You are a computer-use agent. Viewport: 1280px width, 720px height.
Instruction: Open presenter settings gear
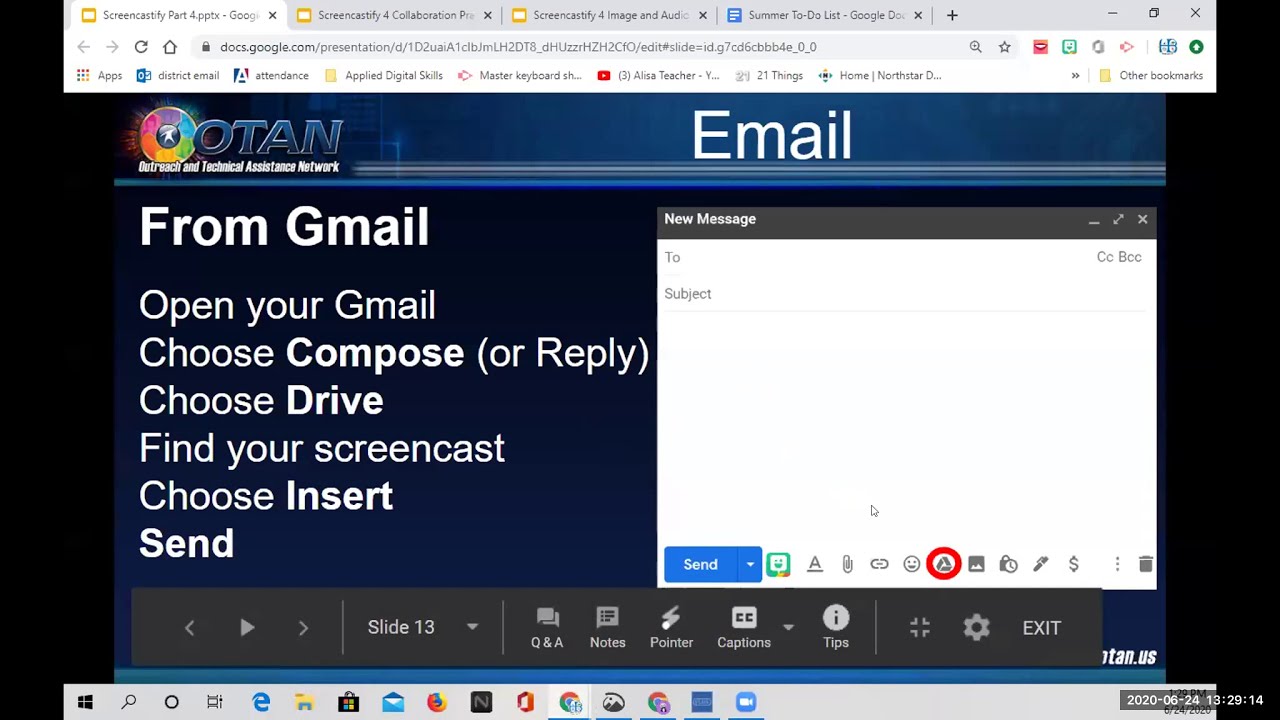(x=976, y=627)
